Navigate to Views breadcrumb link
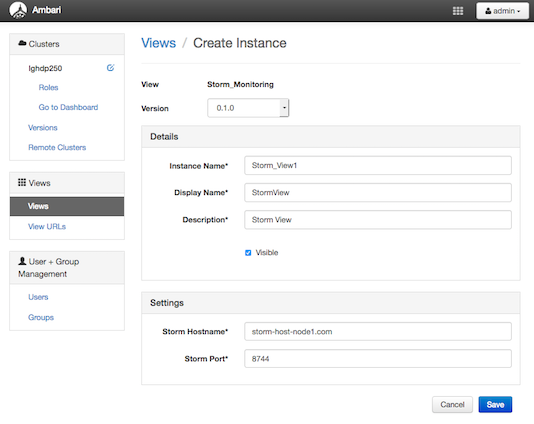The image size is (534, 424). (159, 43)
